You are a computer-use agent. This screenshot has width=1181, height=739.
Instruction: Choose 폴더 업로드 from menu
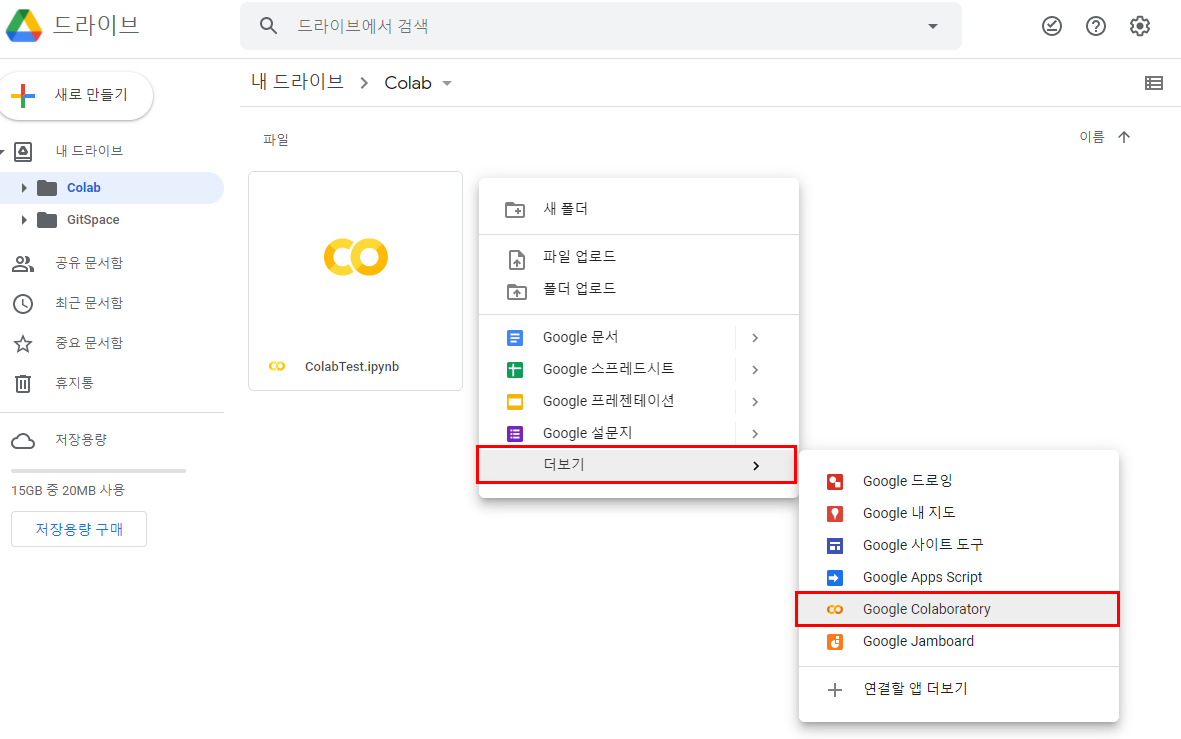coord(638,289)
